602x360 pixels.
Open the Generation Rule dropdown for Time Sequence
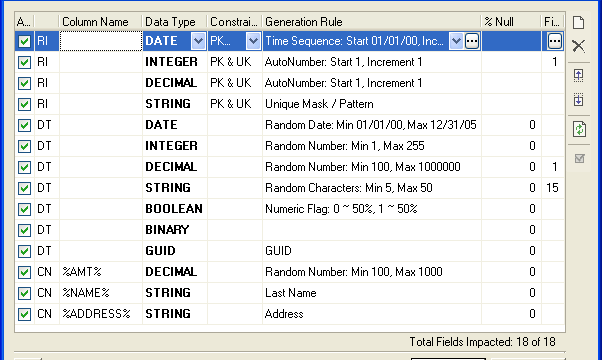click(x=456, y=41)
